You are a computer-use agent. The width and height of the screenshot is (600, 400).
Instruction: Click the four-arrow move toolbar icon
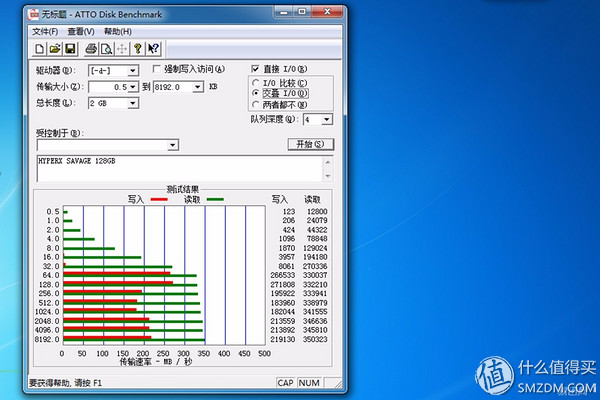tap(122, 48)
